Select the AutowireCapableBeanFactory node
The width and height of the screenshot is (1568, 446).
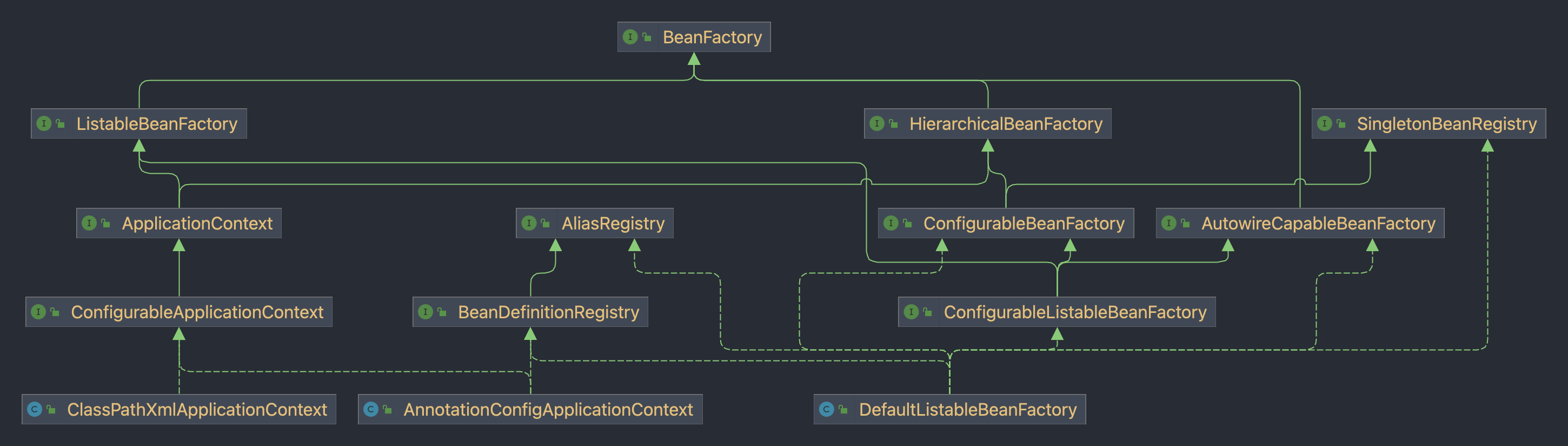[1300, 223]
